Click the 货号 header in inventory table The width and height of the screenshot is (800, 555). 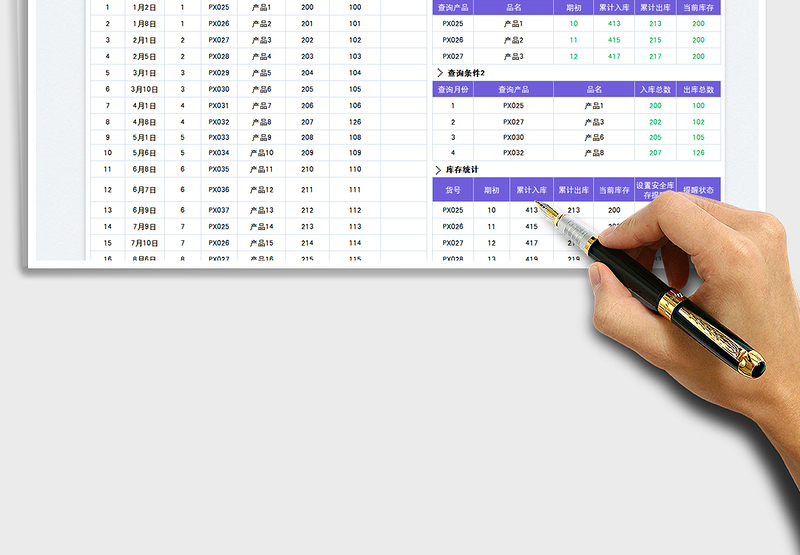[x=453, y=189]
